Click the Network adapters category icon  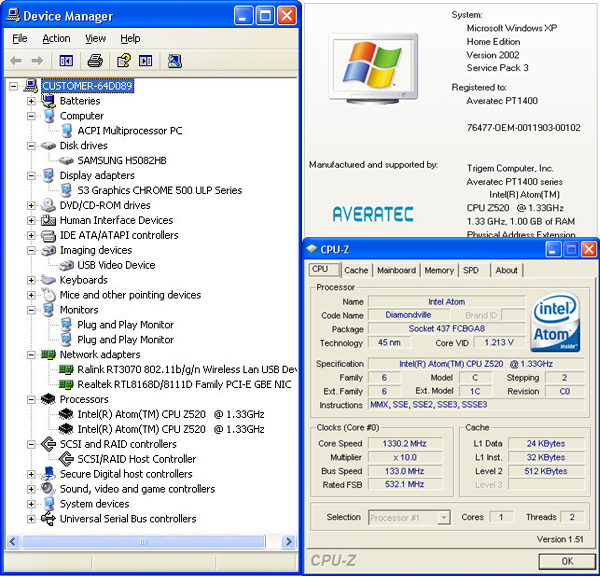48,354
